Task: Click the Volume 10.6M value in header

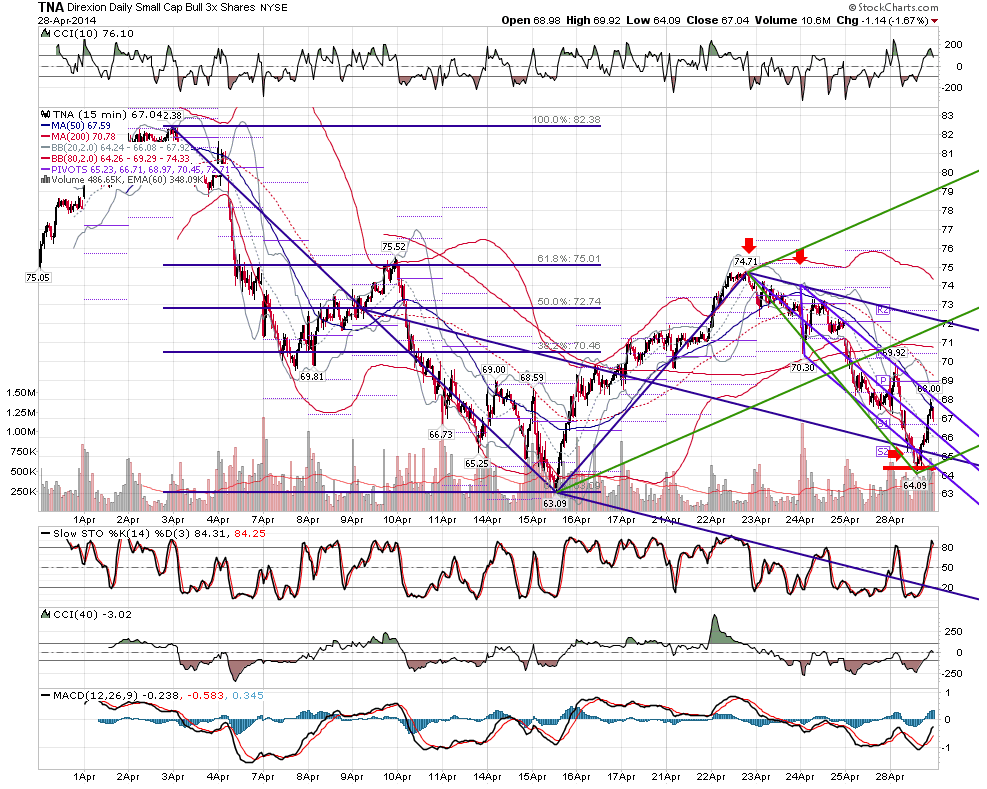Action: (793, 20)
